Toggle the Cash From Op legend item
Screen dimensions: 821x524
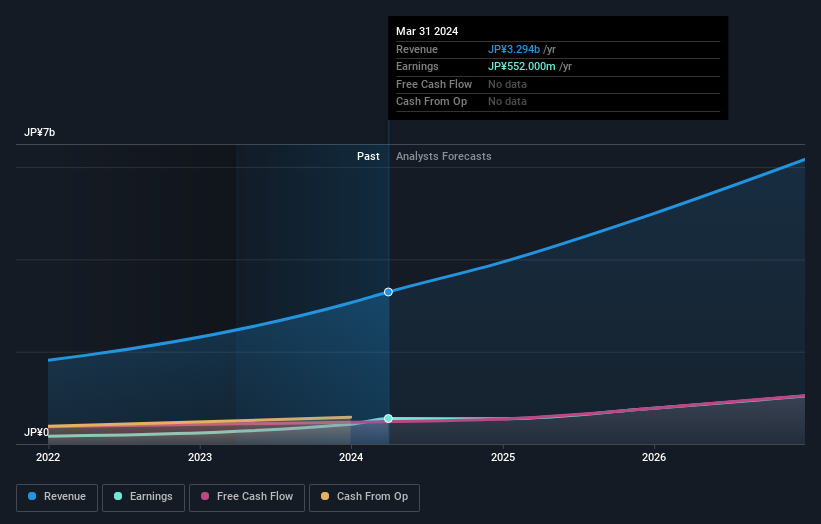point(364,497)
